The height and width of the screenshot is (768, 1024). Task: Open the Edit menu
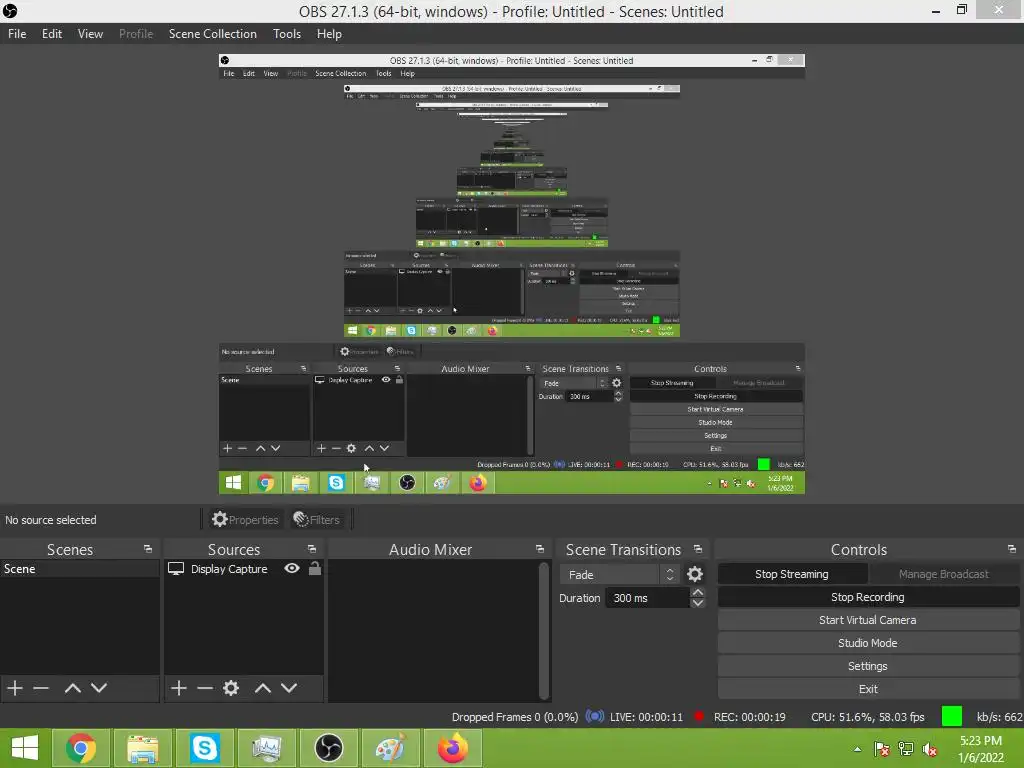[52, 33]
